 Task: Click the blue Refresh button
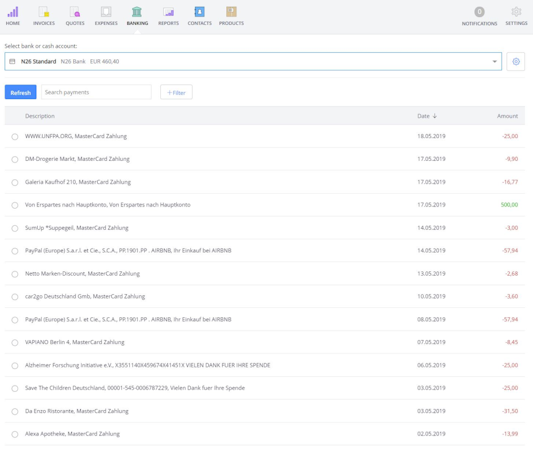tap(20, 92)
